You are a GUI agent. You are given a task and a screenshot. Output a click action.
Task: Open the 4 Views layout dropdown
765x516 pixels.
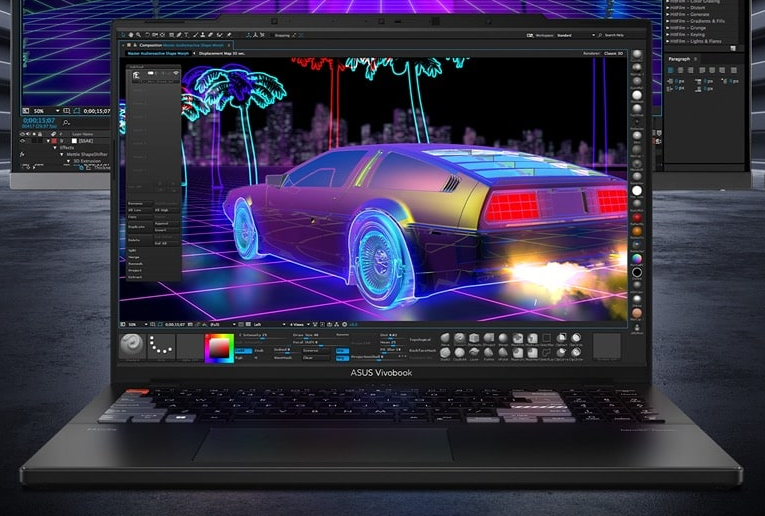pyautogui.click(x=300, y=324)
